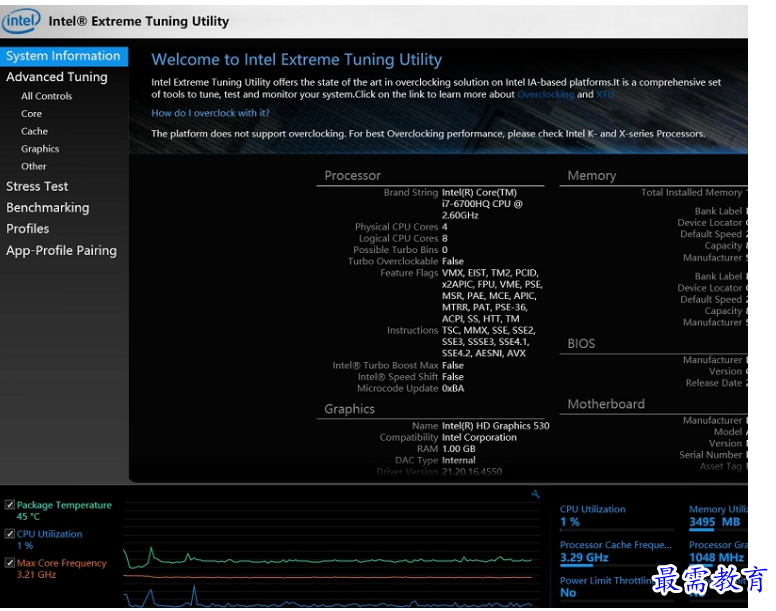Click the Memory section heading
Image resolution: width=776 pixels, height=611 pixels.
591,176
